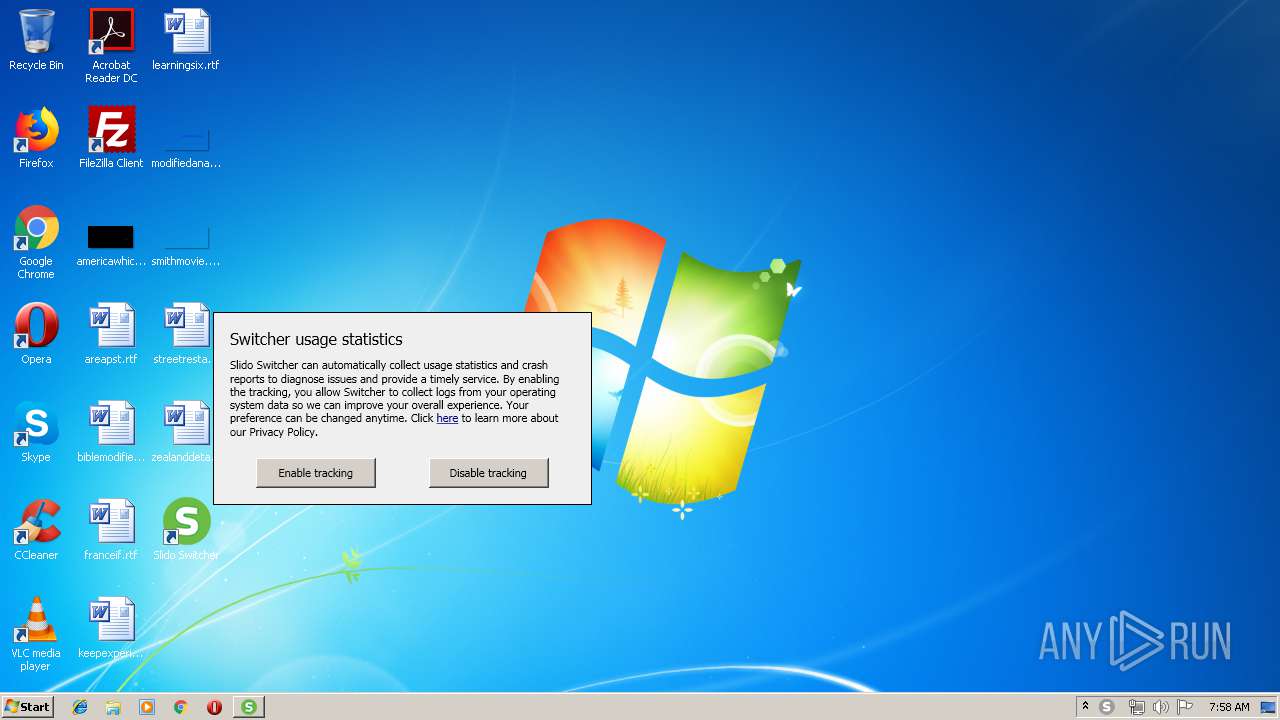Click Show desktop button at taskbar end
The height and width of the screenshot is (720, 1280).
click(x=1270, y=707)
